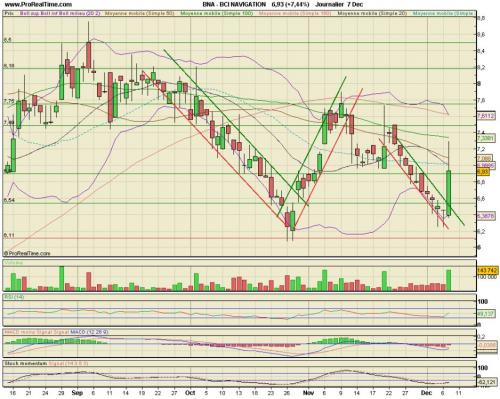Select Moyenne mobile (Simple 20) legend entry

(x=372, y=14)
